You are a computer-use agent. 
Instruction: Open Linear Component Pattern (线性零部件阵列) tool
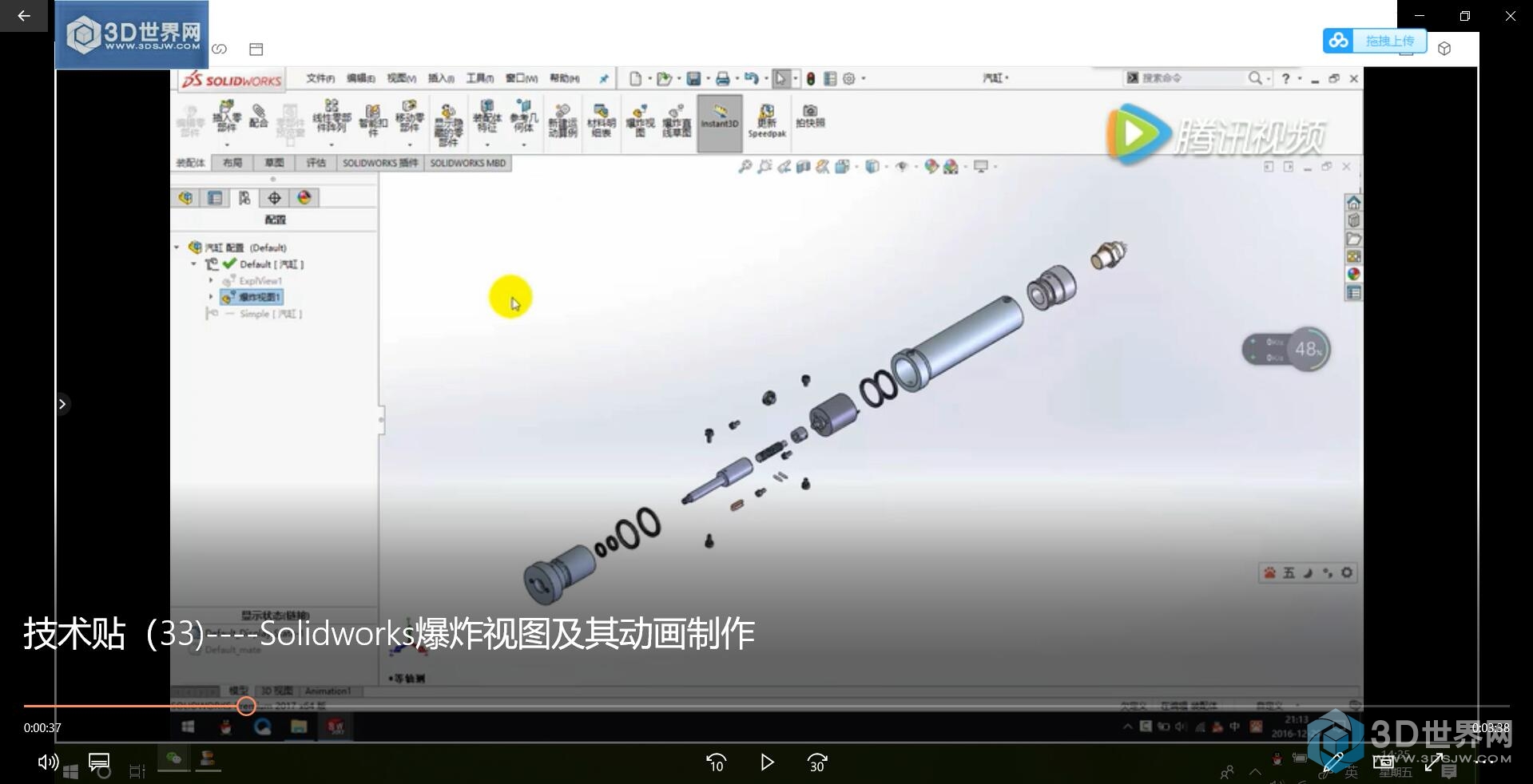click(332, 117)
